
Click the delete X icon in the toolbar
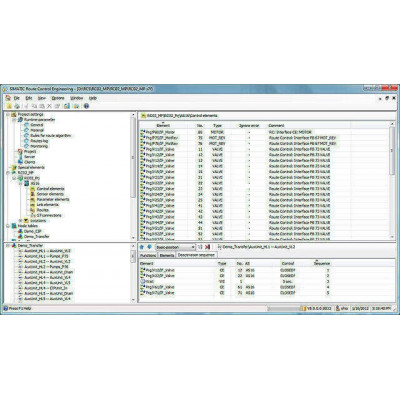coord(49,106)
